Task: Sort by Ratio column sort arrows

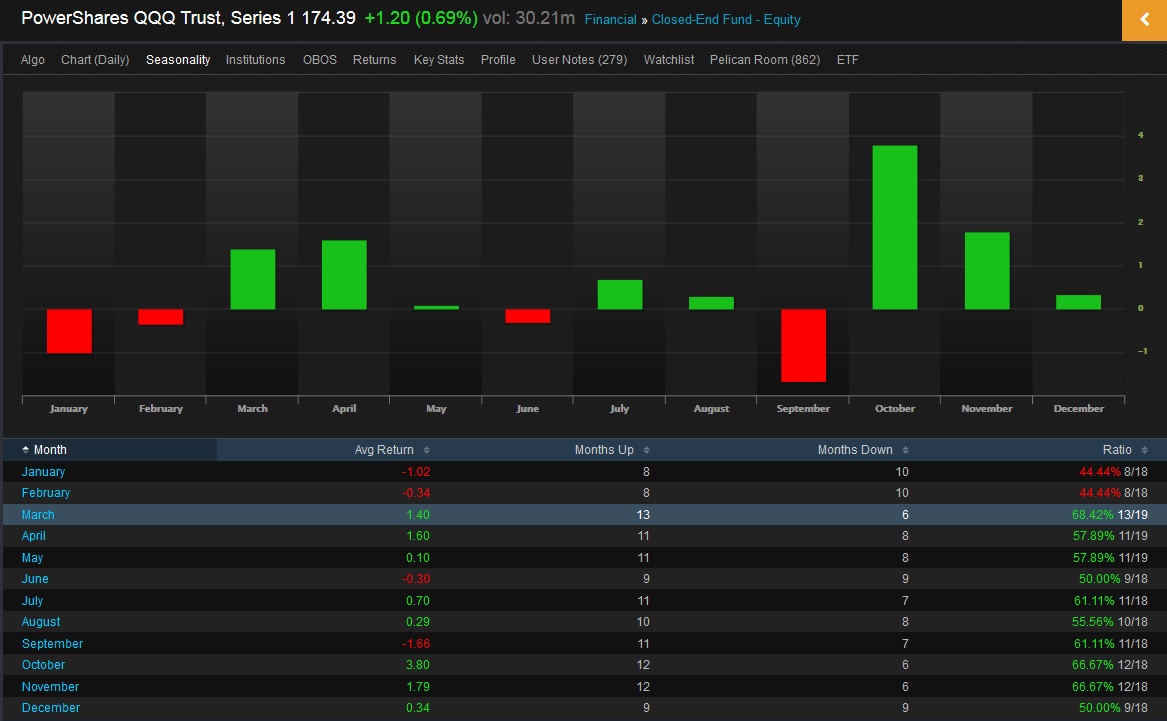Action: tap(1144, 450)
